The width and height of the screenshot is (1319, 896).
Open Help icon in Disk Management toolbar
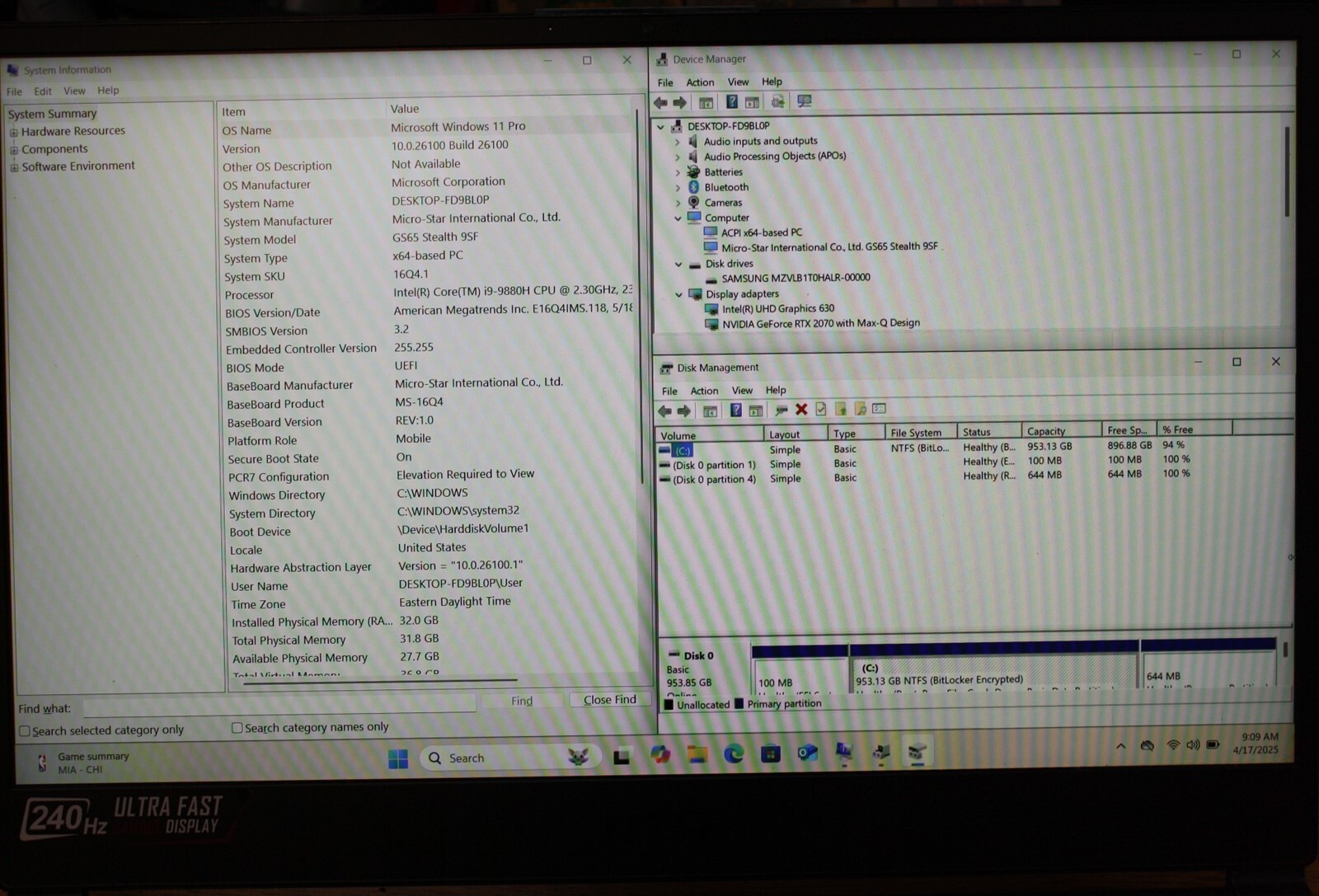(x=735, y=410)
